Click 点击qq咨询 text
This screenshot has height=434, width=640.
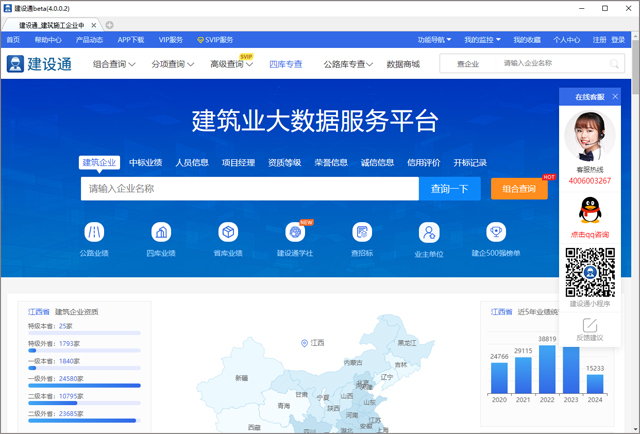590,234
